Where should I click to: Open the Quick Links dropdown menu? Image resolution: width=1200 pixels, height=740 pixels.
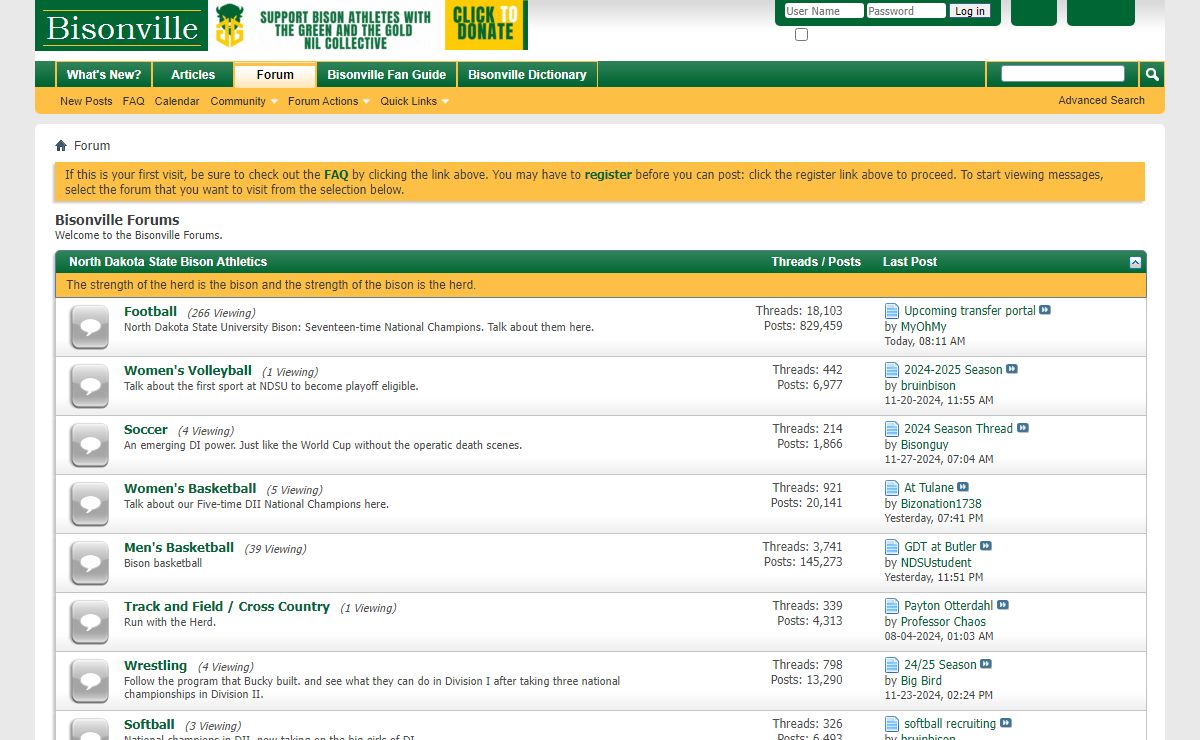(414, 101)
